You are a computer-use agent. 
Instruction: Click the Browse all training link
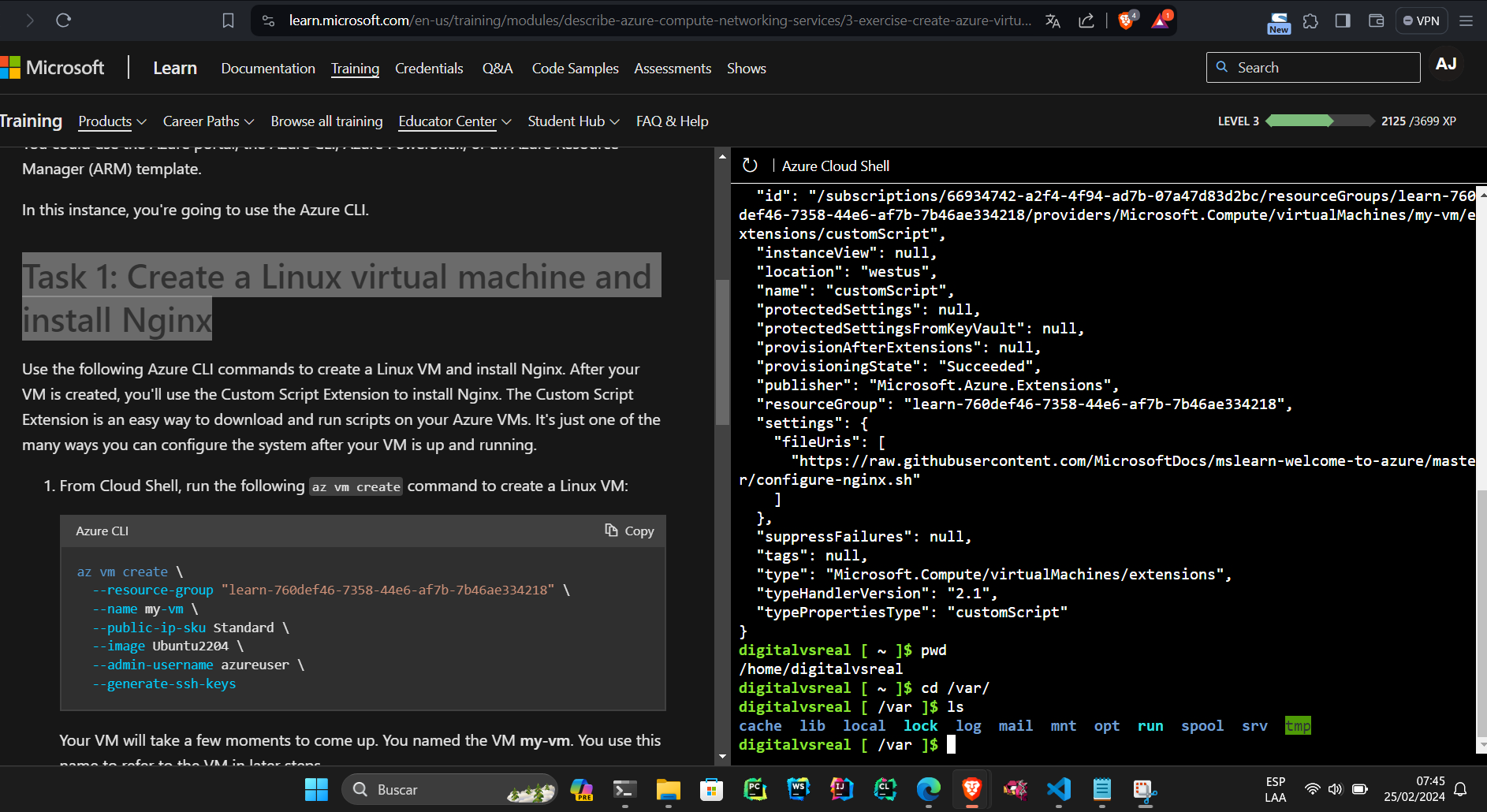(326, 121)
